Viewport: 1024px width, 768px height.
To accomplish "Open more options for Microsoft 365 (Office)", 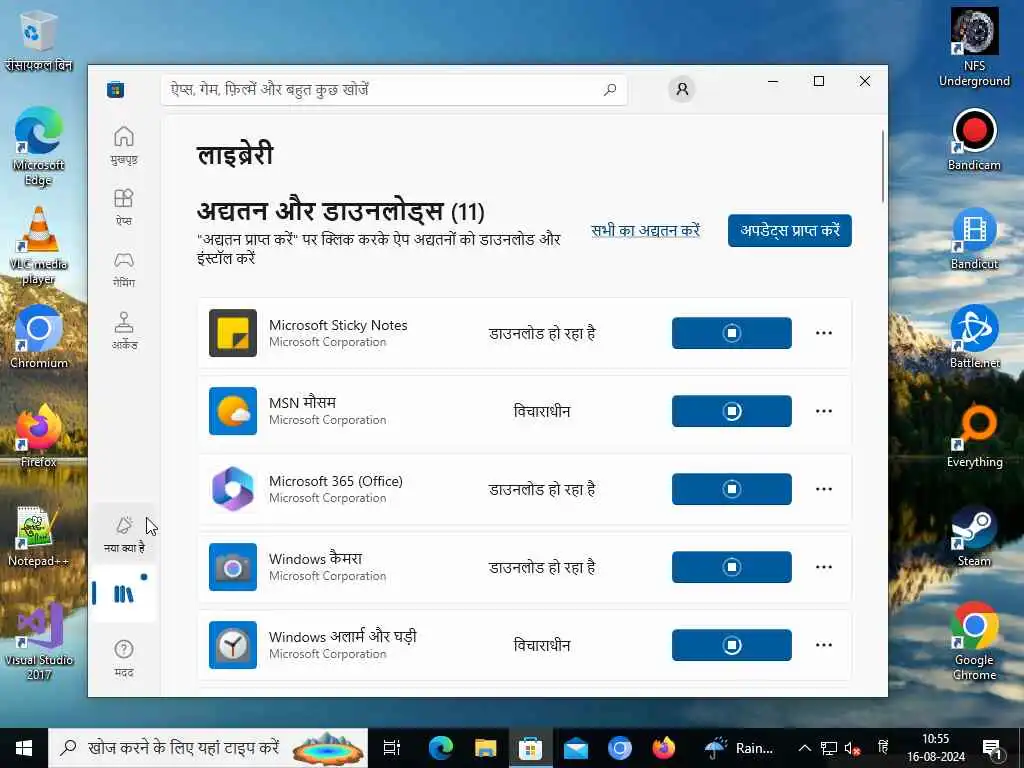I will click(824, 489).
